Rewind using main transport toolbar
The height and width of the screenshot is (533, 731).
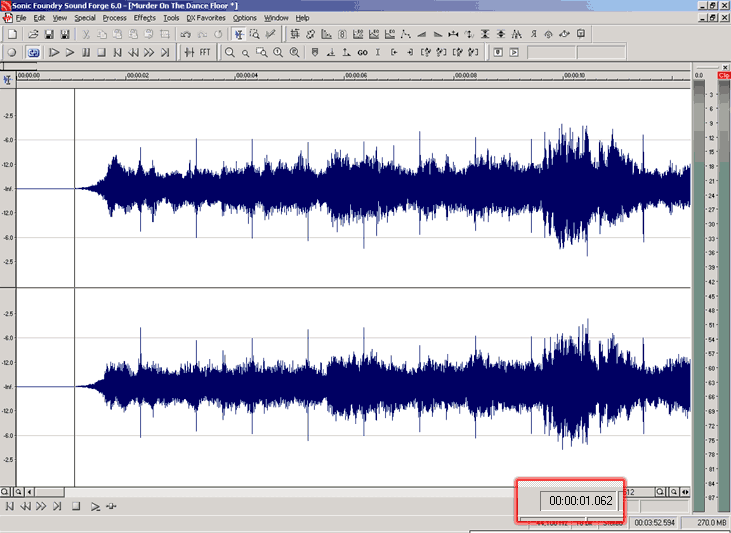(133, 52)
